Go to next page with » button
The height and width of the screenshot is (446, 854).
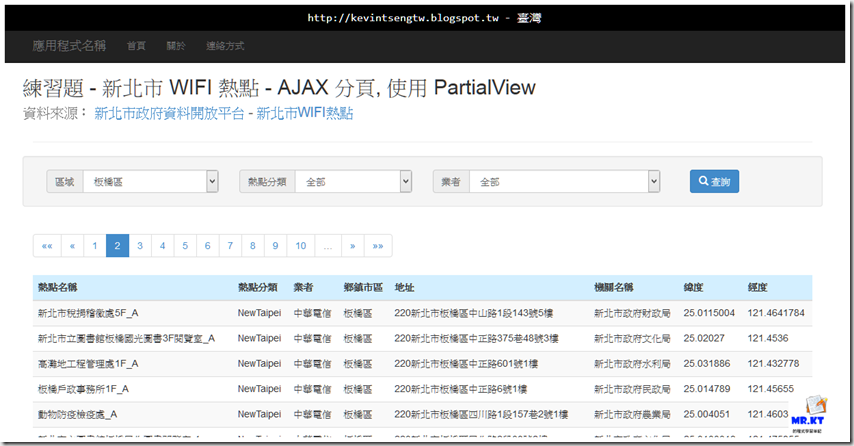[353, 246]
